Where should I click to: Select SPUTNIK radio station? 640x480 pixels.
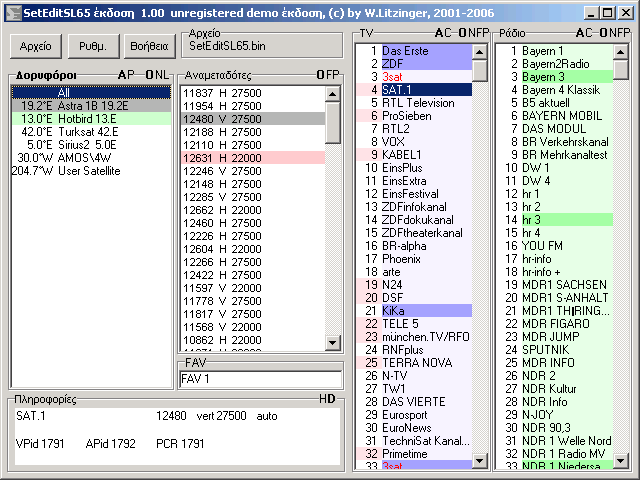(555, 350)
